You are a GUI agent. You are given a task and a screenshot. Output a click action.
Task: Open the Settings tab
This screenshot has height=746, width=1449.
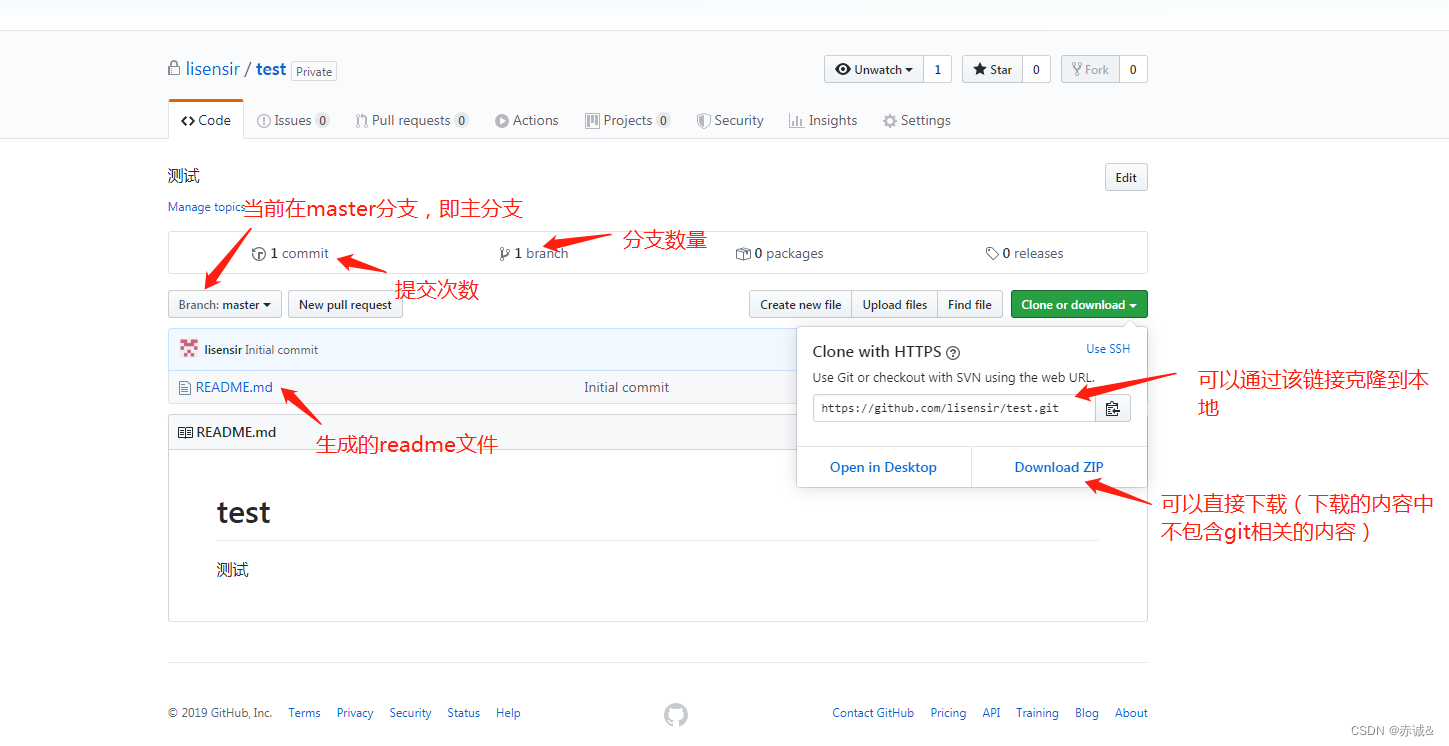(917, 120)
